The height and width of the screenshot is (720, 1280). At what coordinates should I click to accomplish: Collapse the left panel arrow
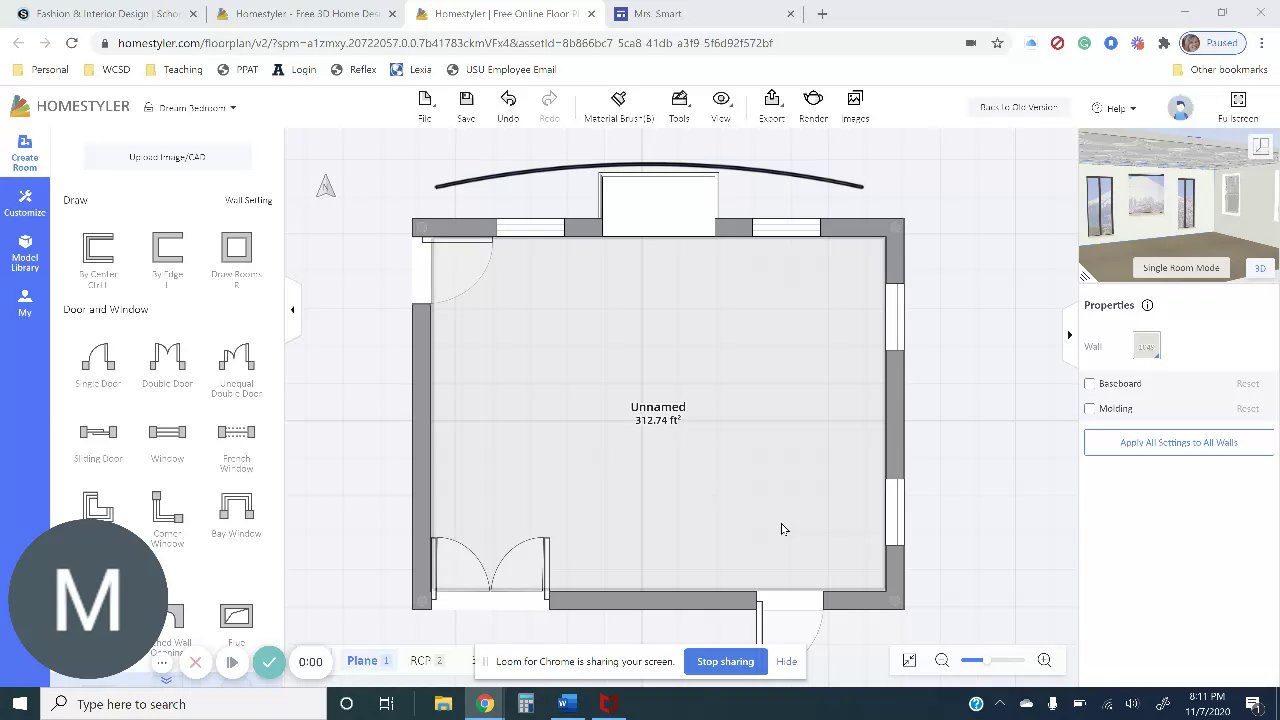coord(292,310)
